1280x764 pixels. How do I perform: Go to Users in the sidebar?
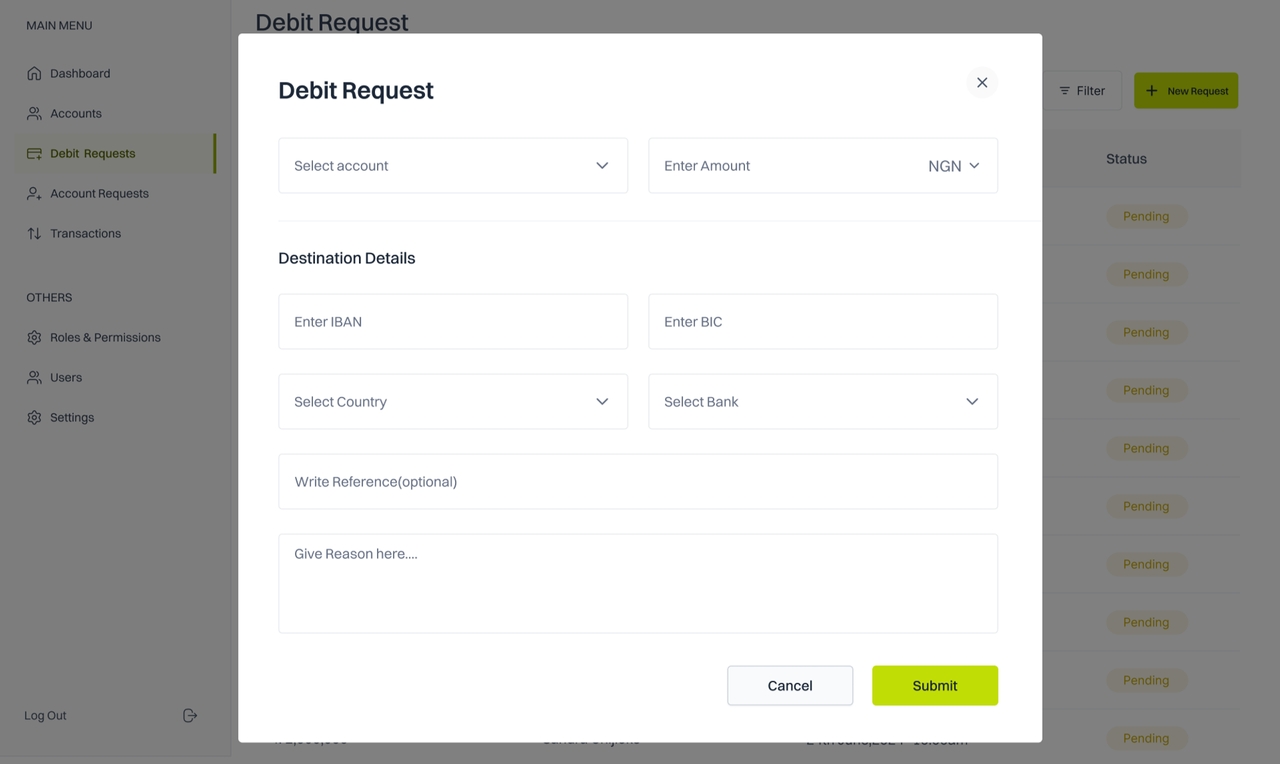[66, 377]
